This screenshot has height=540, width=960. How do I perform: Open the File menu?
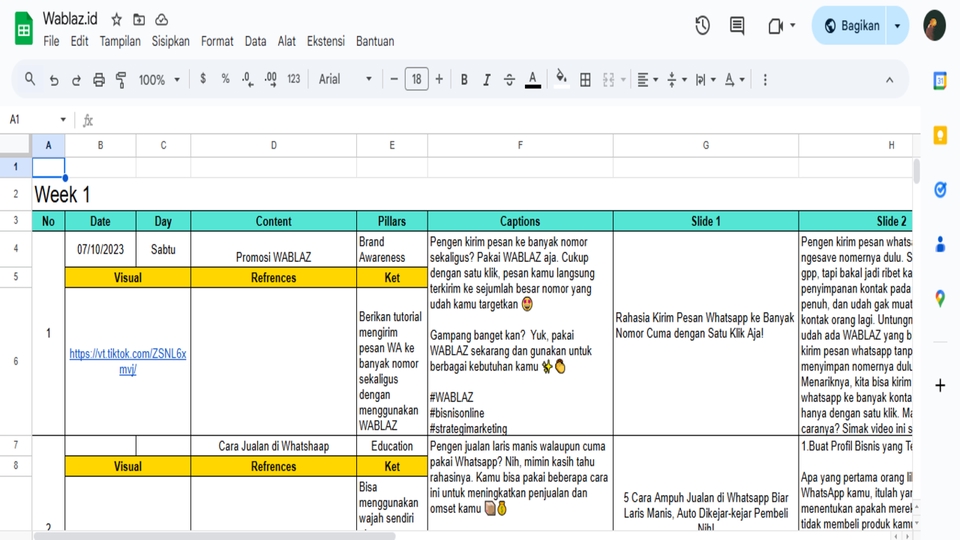pos(51,41)
